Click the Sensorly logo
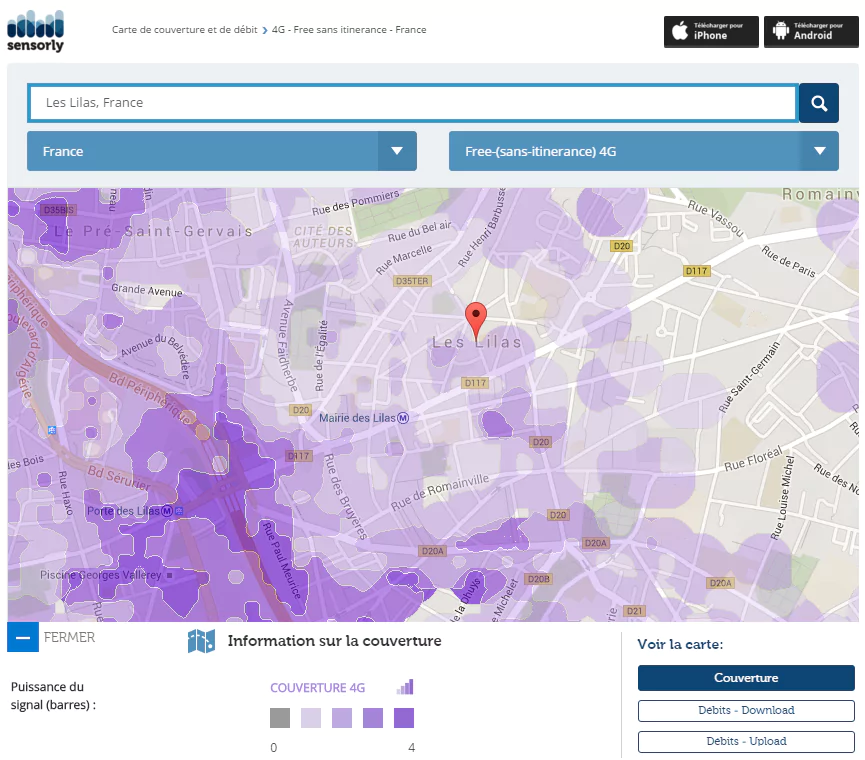This screenshot has width=865, height=760. click(x=35, y=30)
